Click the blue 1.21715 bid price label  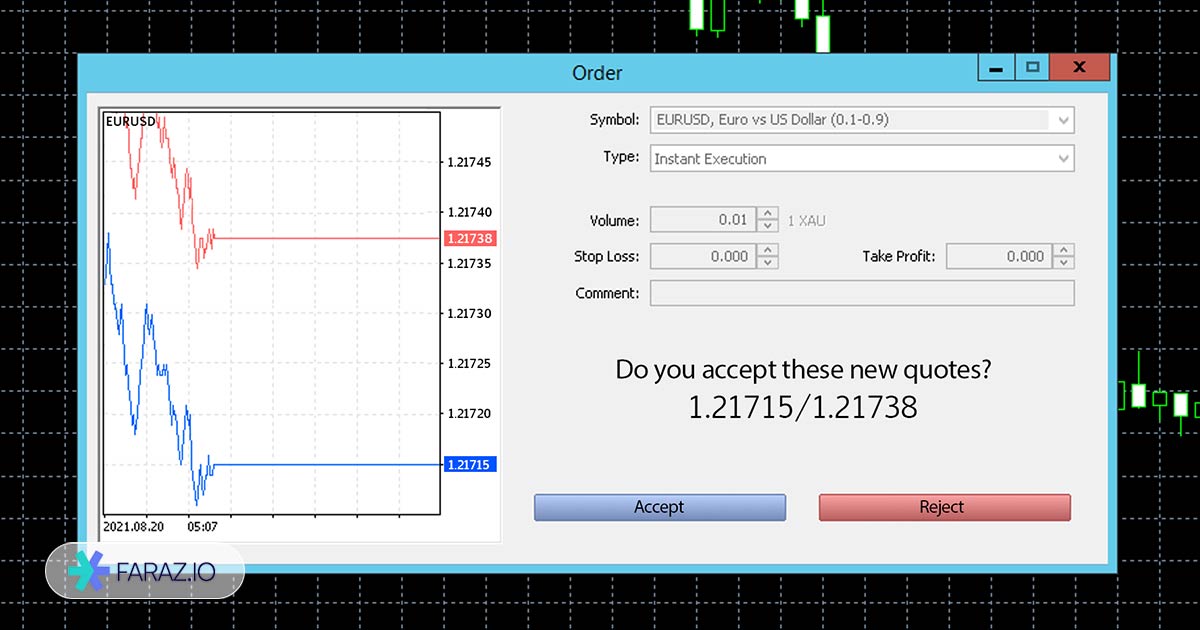[469, 464]
